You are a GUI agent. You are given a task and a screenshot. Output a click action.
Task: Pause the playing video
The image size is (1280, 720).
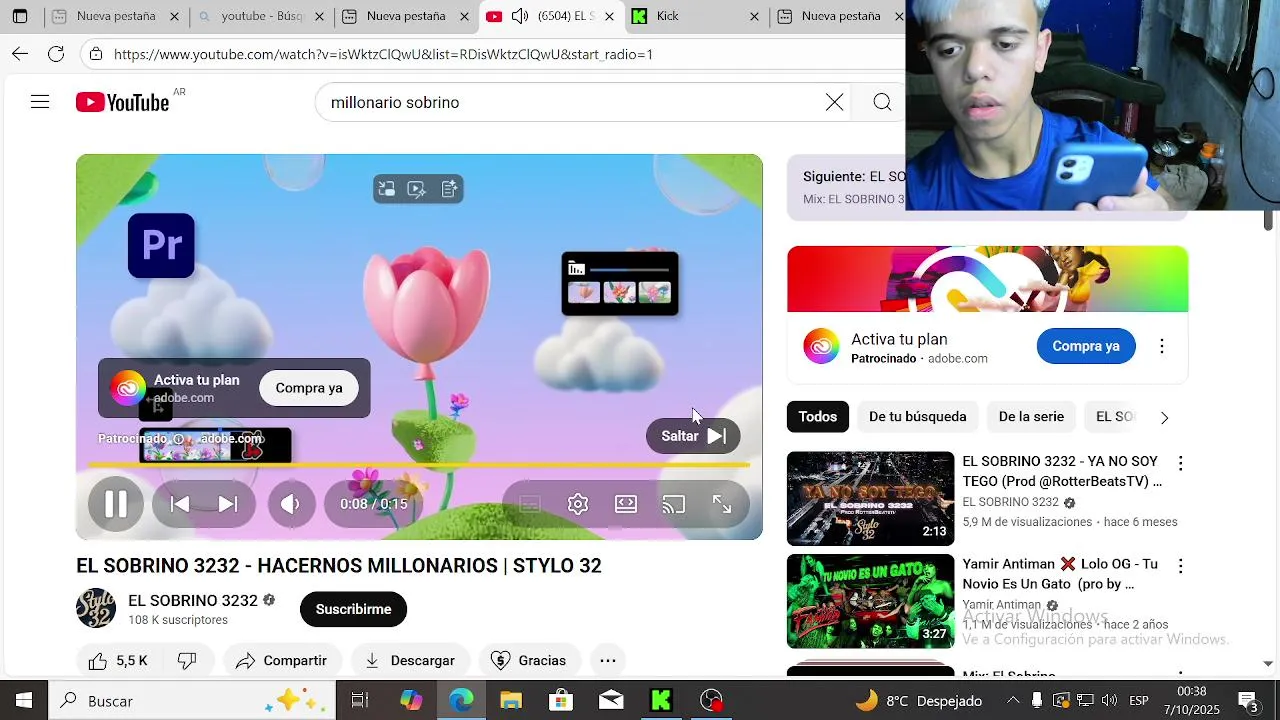tap(116, 504)
